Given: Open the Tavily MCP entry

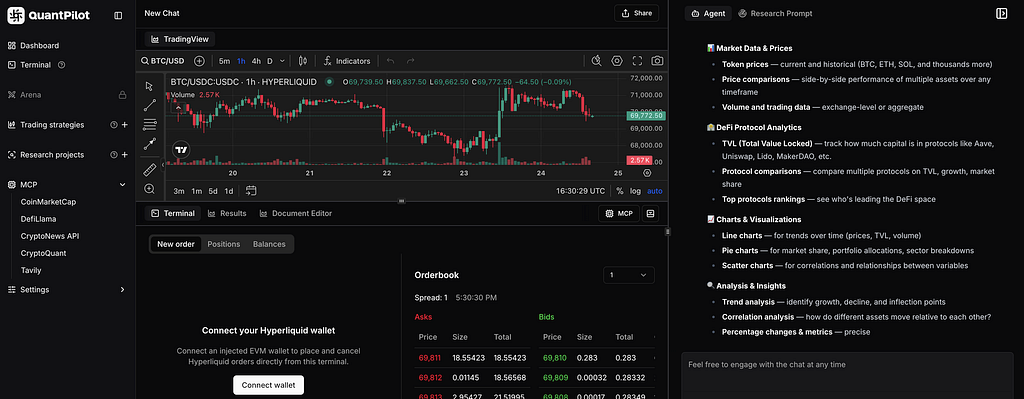Looking at the screenshot, I should [31, 270].
